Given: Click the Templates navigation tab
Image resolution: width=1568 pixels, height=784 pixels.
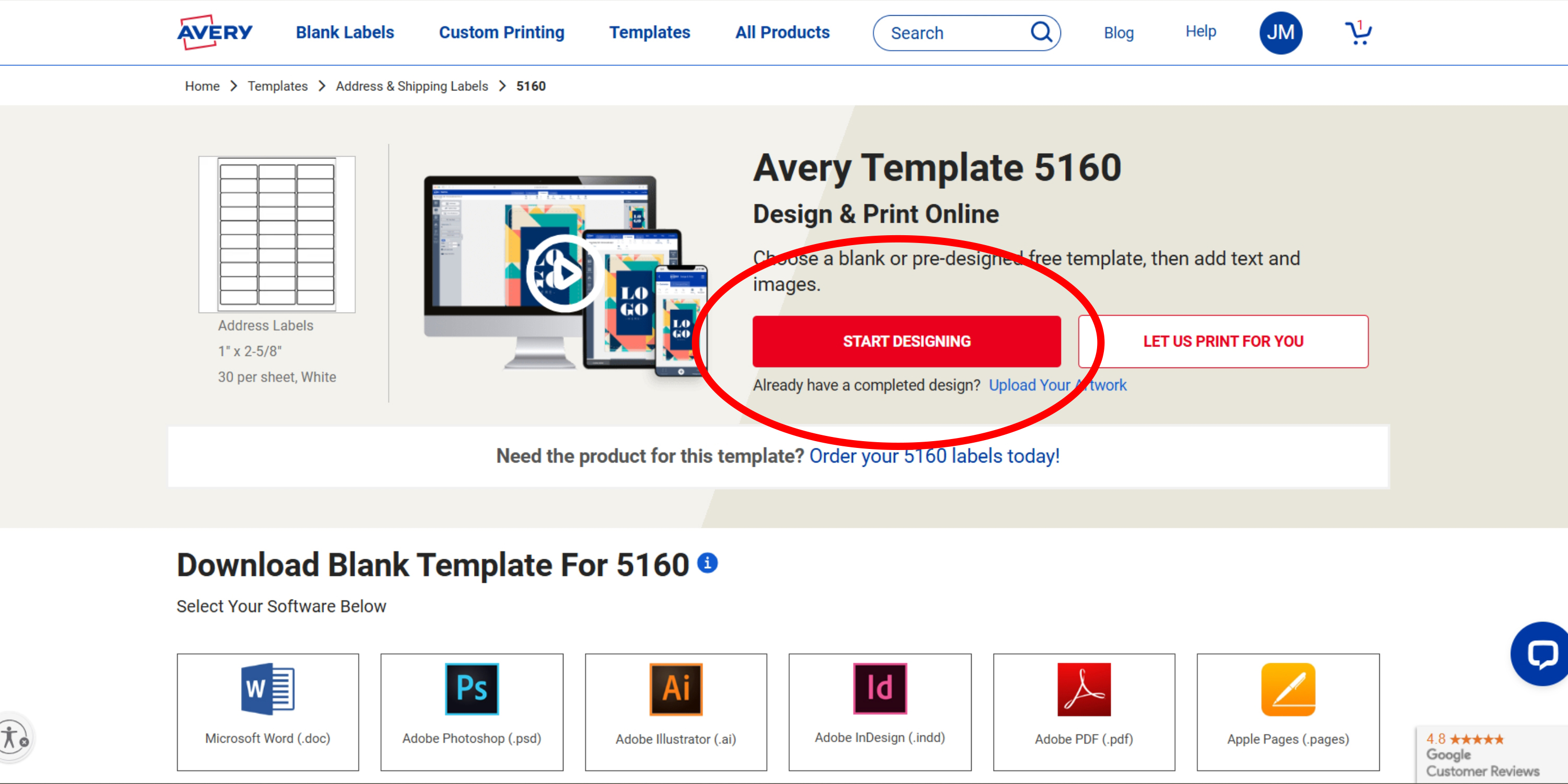Looking at the screenshot, I should (649, 33).
